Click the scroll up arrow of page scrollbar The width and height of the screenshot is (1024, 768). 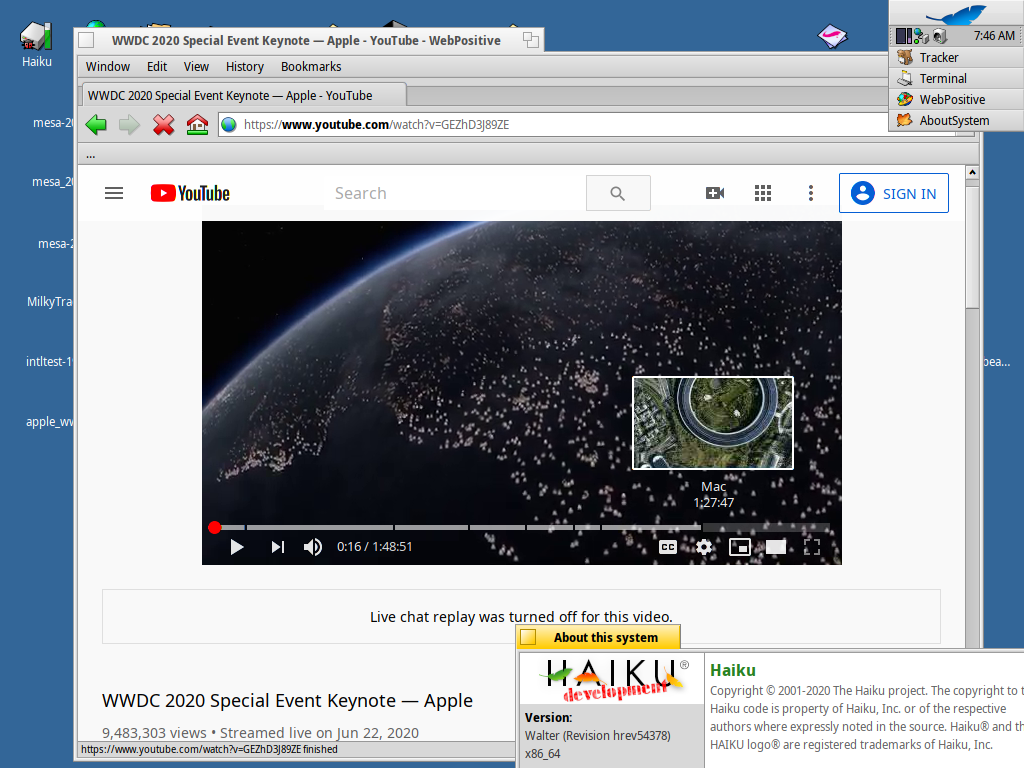pyautogui.click(x=972, y=172)
